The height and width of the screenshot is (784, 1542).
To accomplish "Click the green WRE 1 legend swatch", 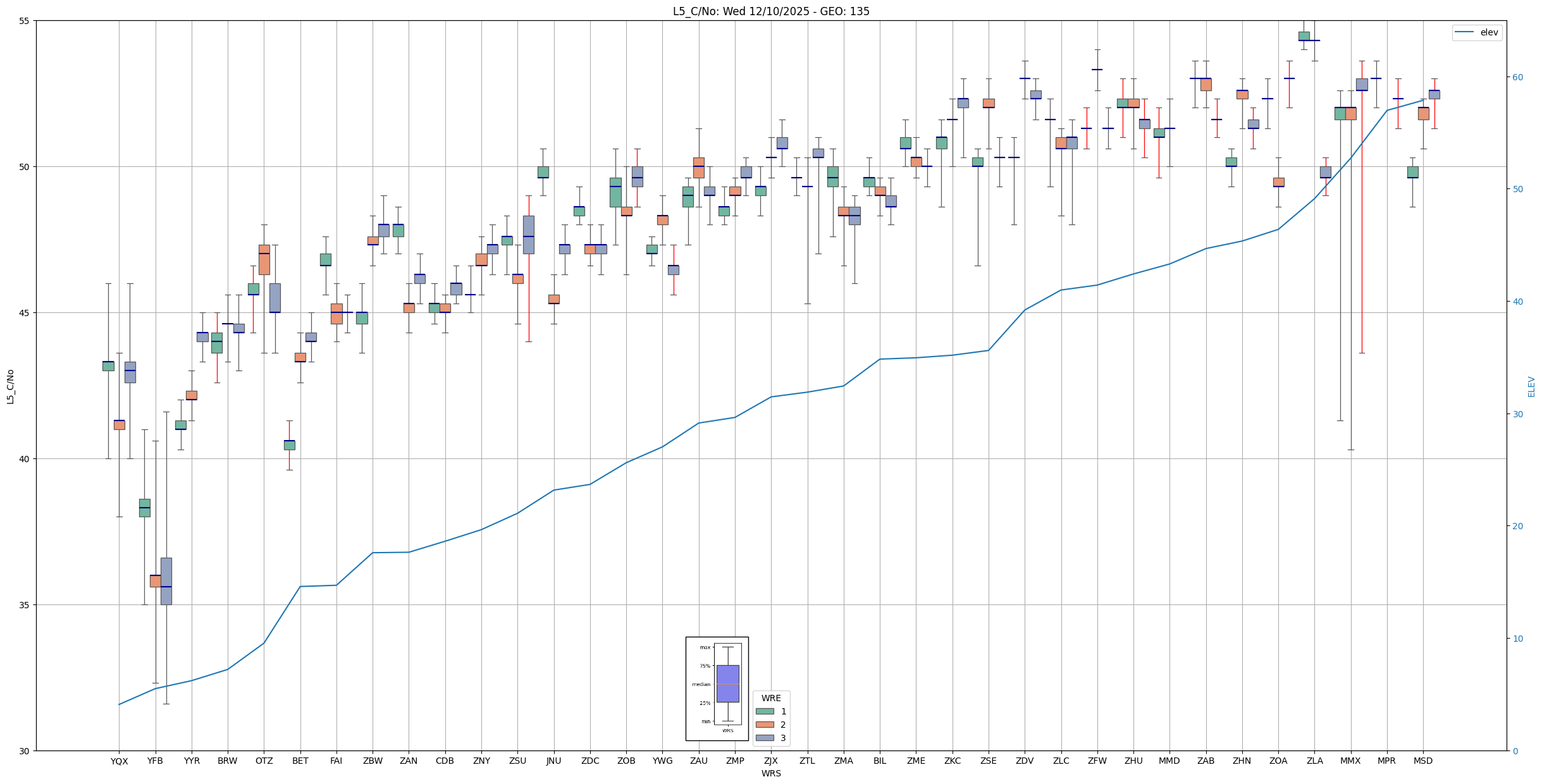I will point(765,711).
